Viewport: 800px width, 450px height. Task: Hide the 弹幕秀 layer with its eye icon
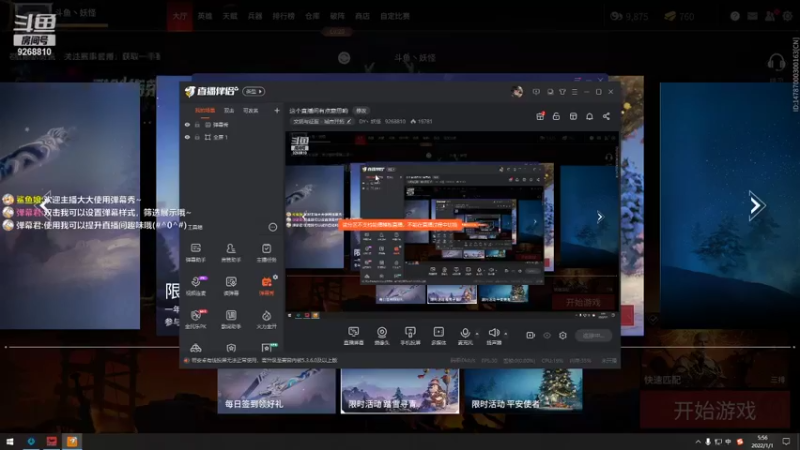click(x=187, y=124)
